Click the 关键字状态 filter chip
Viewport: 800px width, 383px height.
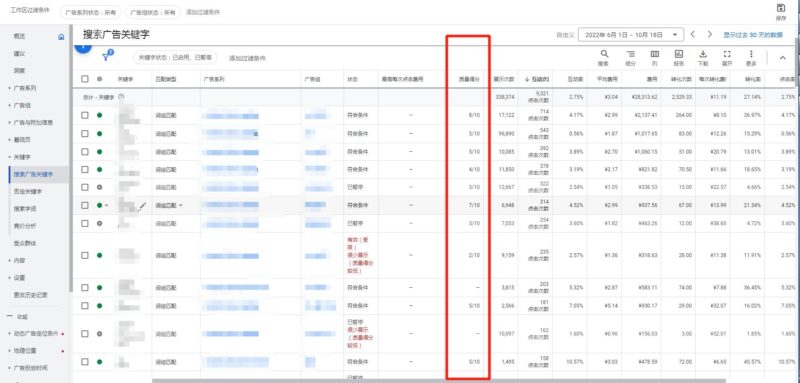click(x=176, y=58)
